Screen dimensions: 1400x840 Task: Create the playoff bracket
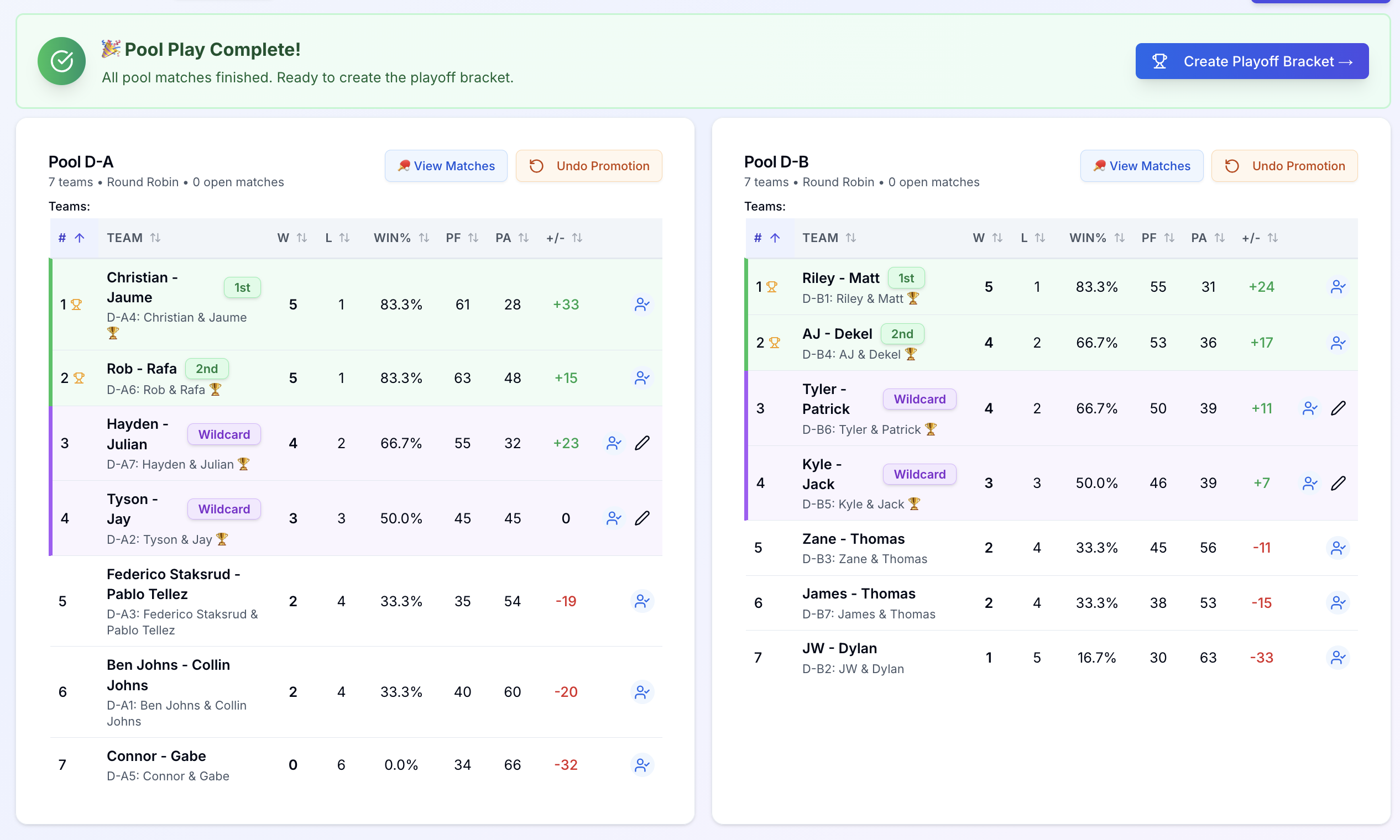(x=1252, y=61)
